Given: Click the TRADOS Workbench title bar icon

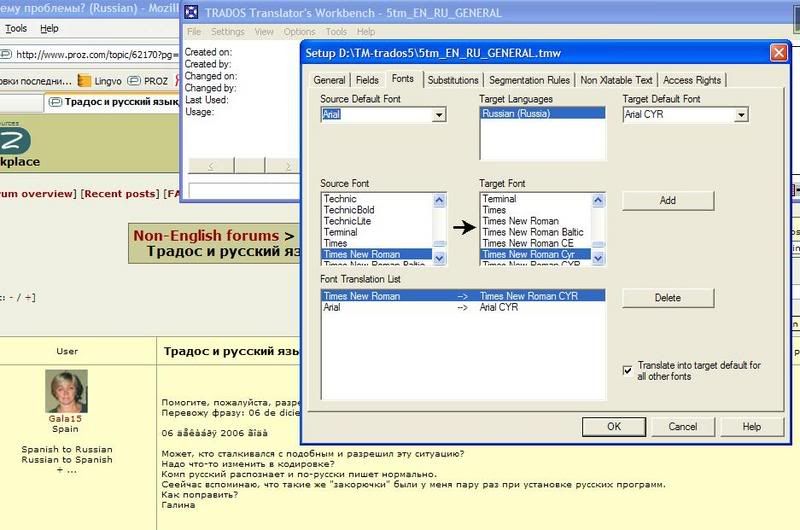Looking at the screenshot, I should tap(191, 12).
